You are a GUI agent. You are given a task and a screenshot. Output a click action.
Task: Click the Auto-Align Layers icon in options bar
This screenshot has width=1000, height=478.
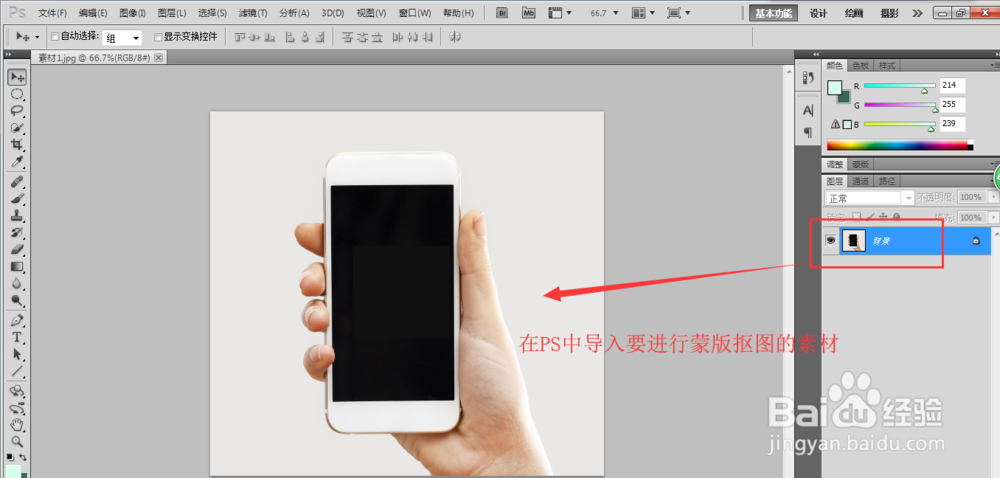tap(455, 38)
